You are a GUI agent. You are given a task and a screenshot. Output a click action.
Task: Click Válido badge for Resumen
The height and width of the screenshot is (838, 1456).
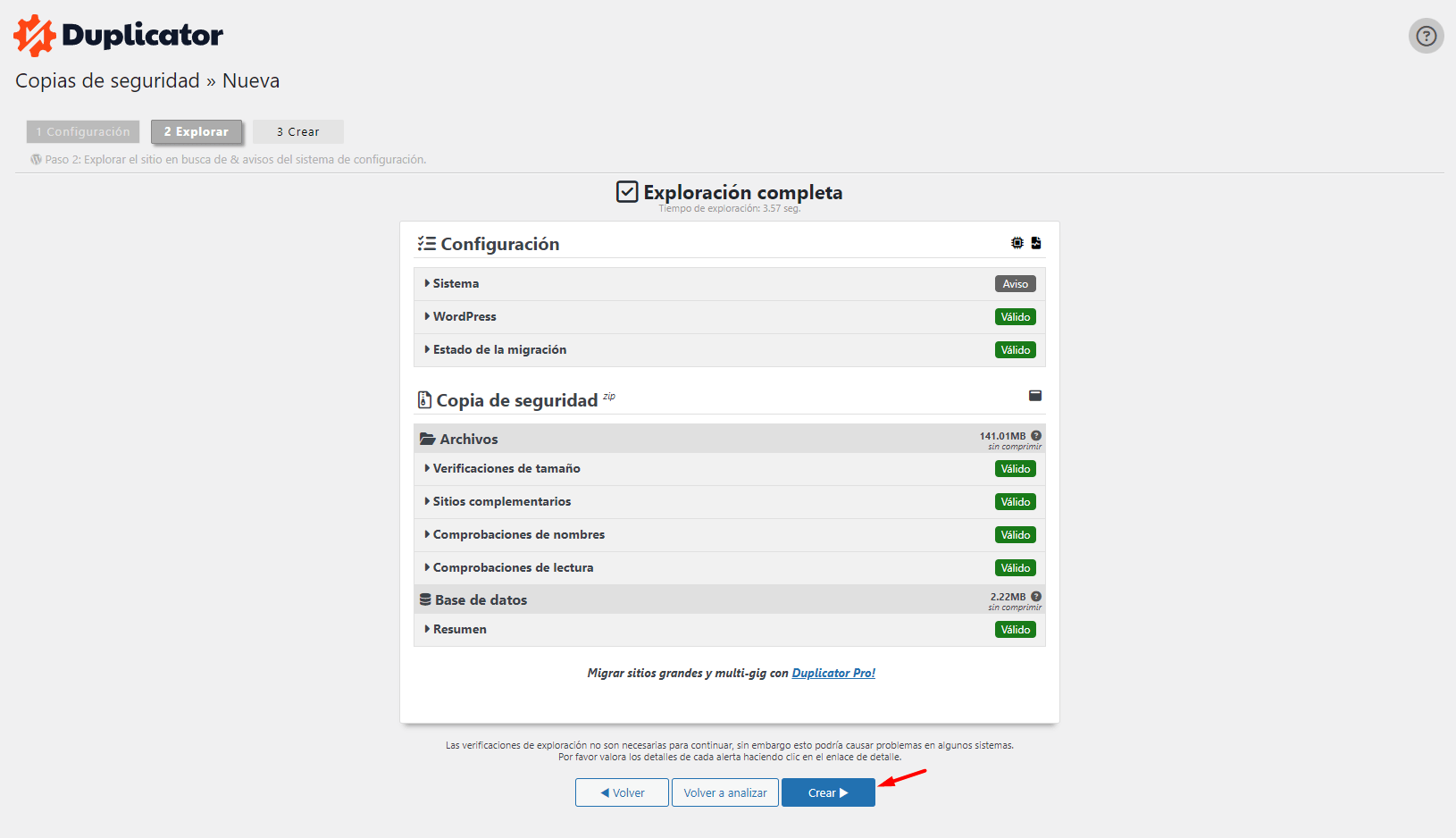tap(1016, 630)
